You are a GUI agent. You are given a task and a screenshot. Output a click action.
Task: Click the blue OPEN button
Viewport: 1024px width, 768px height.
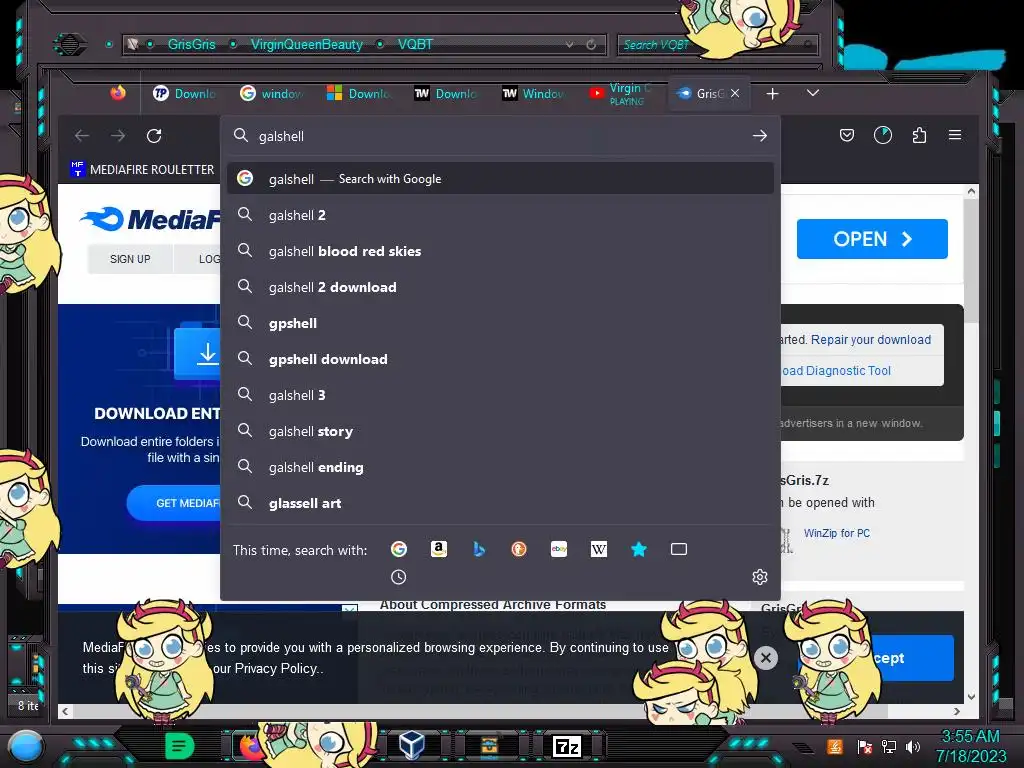click(x=872, y=239)
